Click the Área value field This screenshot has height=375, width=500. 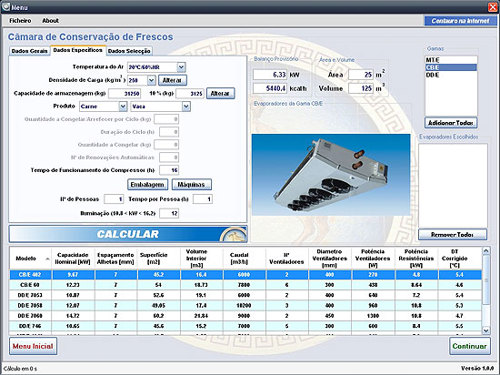click(x=361, y=75)
